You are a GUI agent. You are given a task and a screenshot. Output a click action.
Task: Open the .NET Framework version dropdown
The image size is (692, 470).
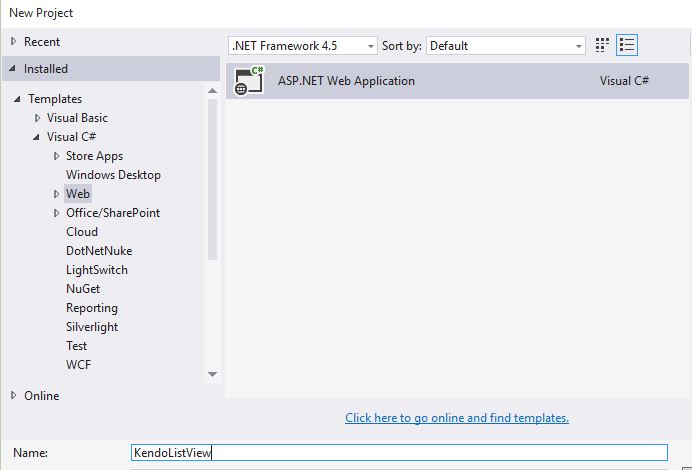[x=303, y=46]
